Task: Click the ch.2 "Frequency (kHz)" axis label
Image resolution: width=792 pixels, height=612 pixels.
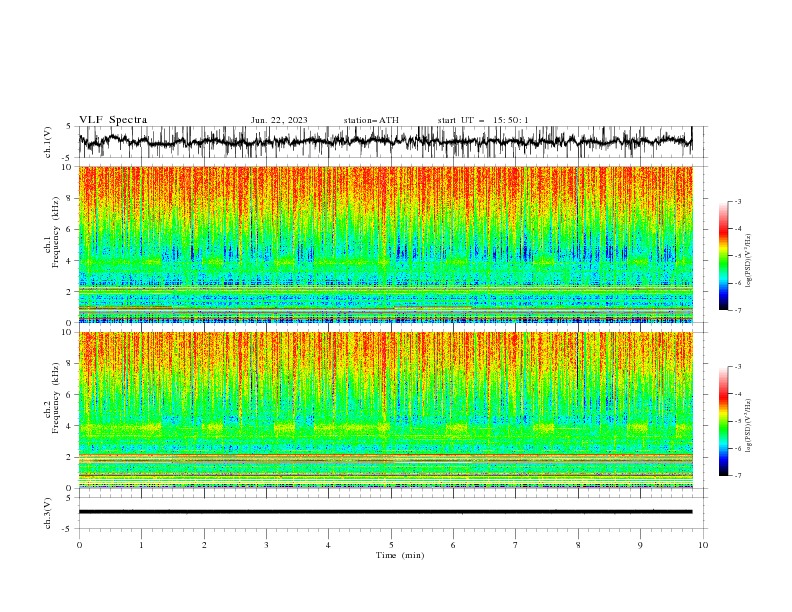Action: tap(55, 398)
